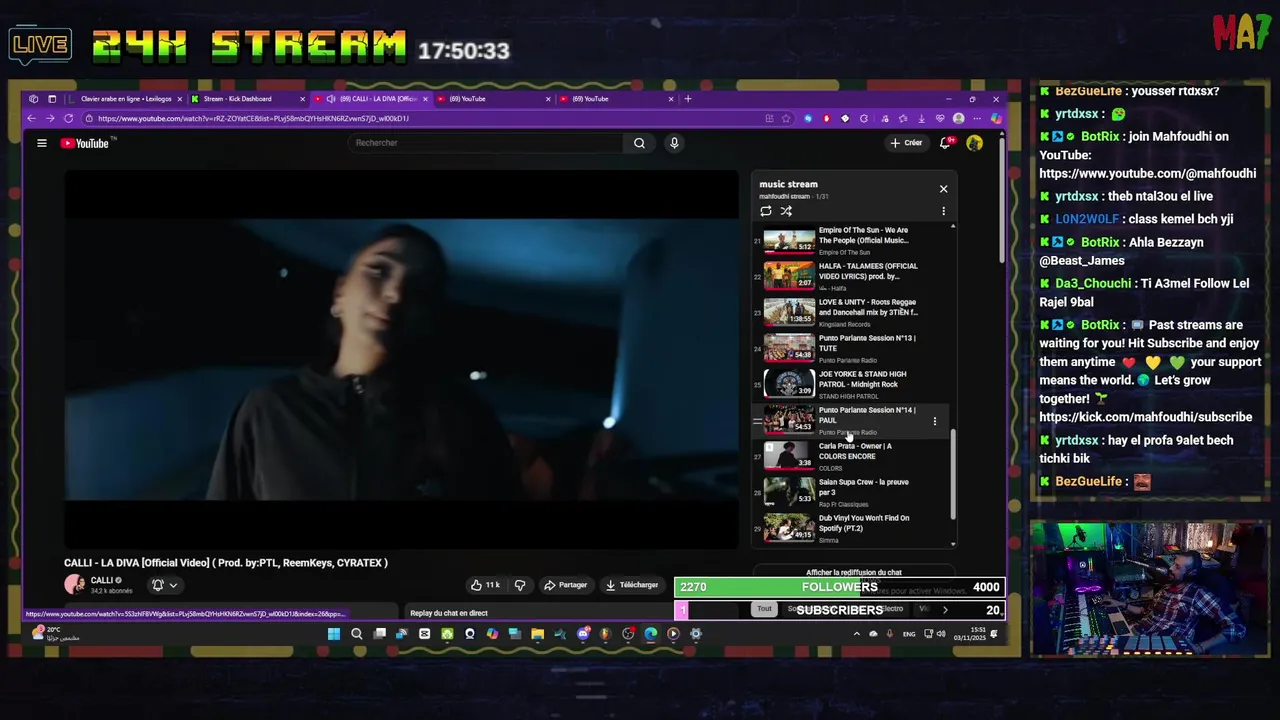Open browser profile icon in toolbar
The image size is (1280, 720).
(959, 119)
